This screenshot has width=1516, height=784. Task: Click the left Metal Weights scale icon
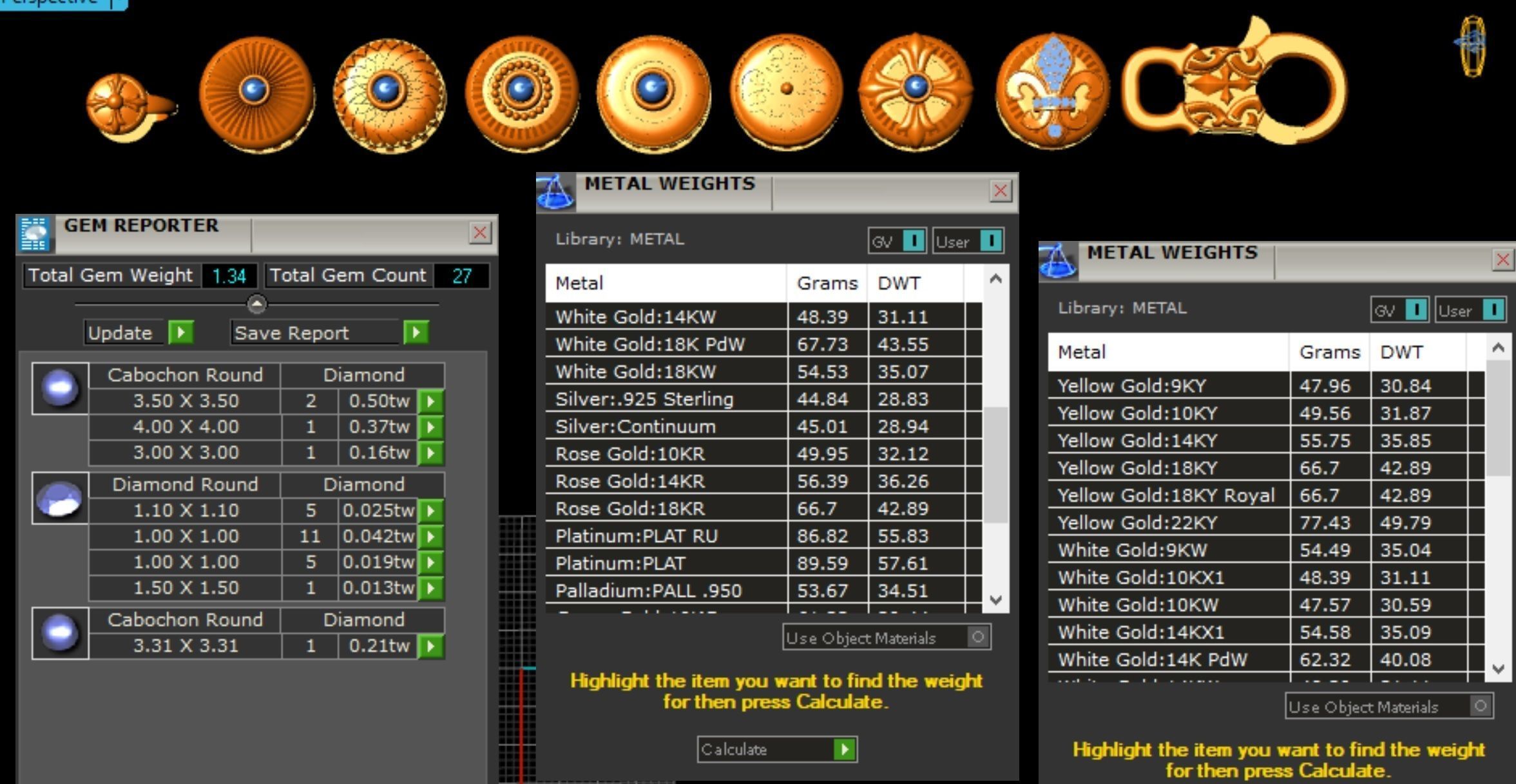click(555, 192)
